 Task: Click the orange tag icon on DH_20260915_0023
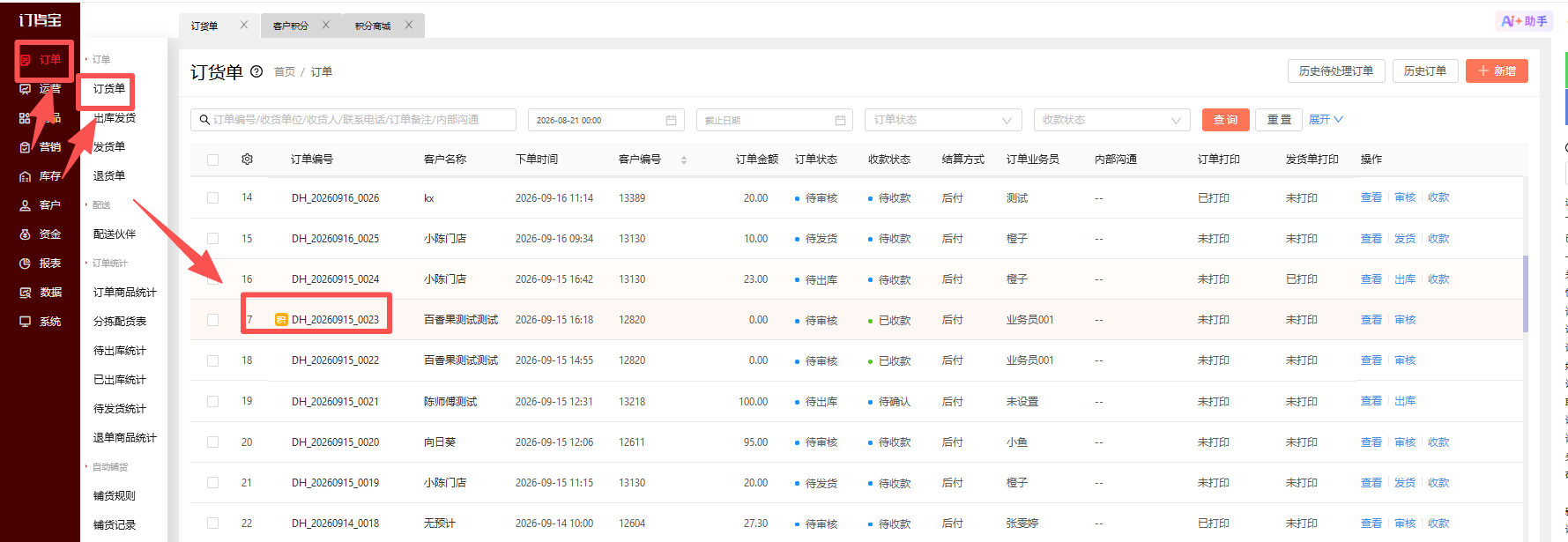point(281,320)
